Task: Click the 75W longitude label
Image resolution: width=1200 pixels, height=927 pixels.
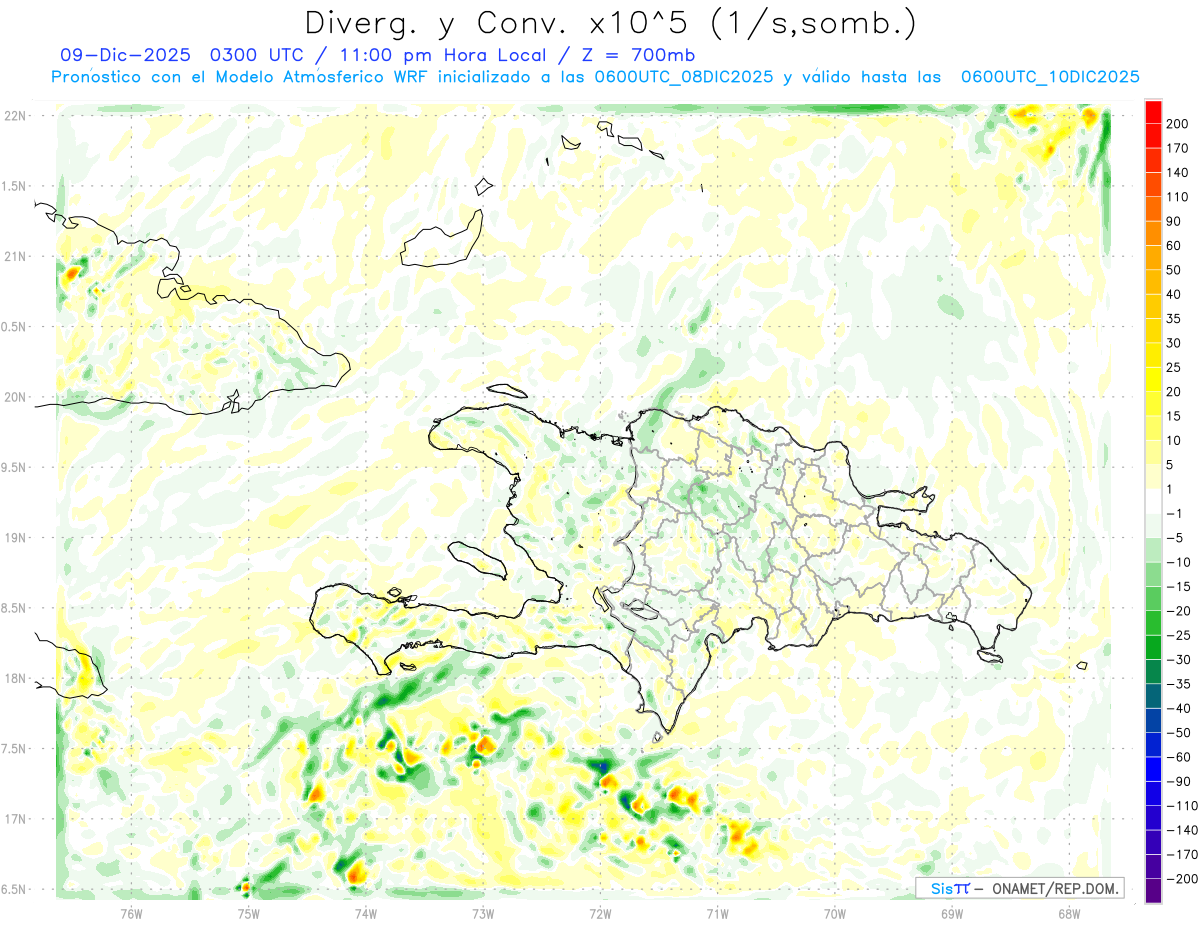Action: [x=248, y=913]
